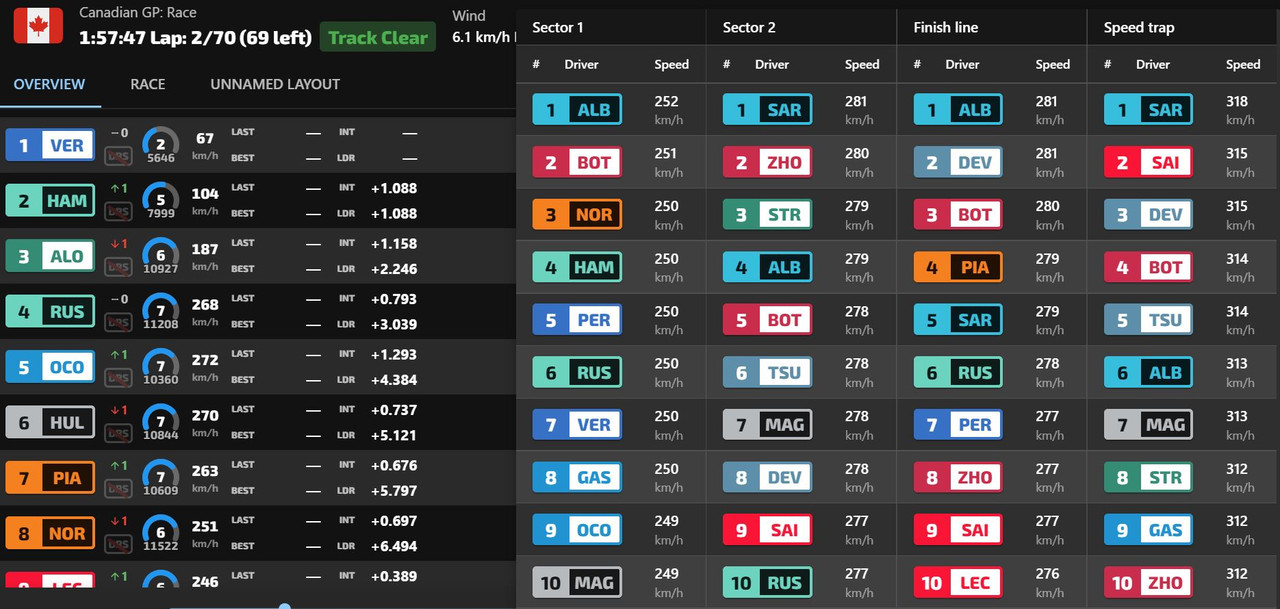Click the Canadian GP: Race title
This screenshot has width=1280, height=609.
click(138, 13)
